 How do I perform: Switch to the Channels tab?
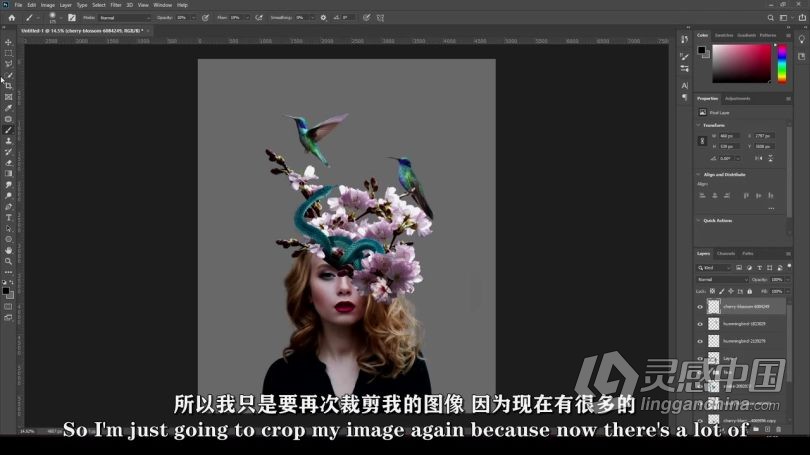pyautogui.click(x=726, y=253)
